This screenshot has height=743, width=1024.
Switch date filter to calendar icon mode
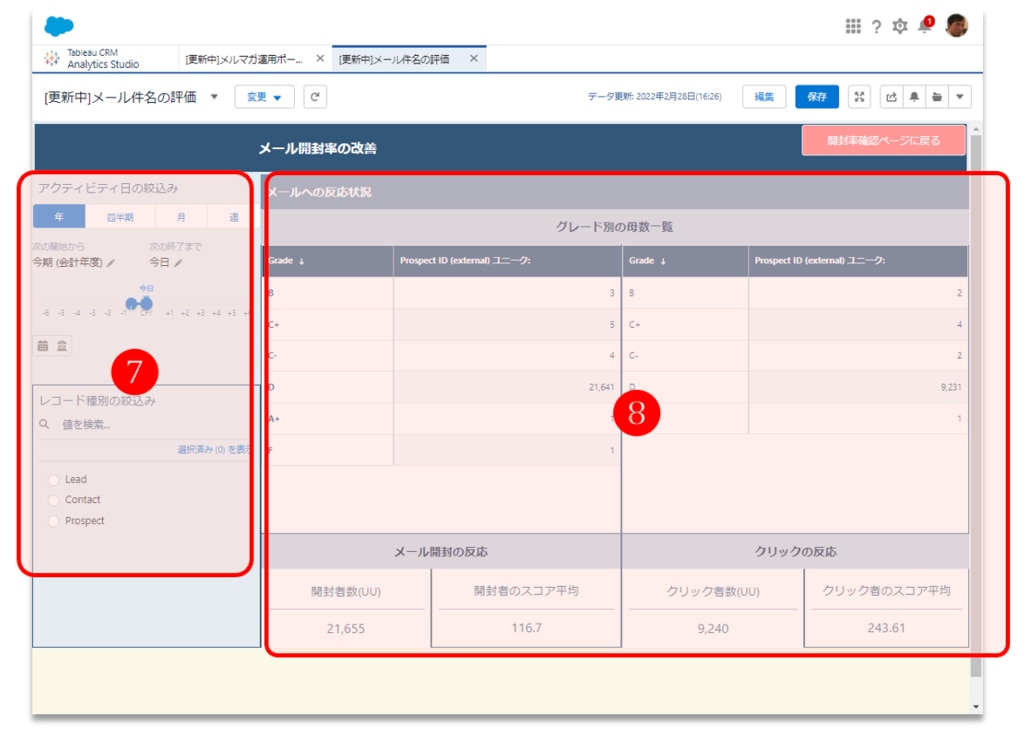tap(43, 345)
